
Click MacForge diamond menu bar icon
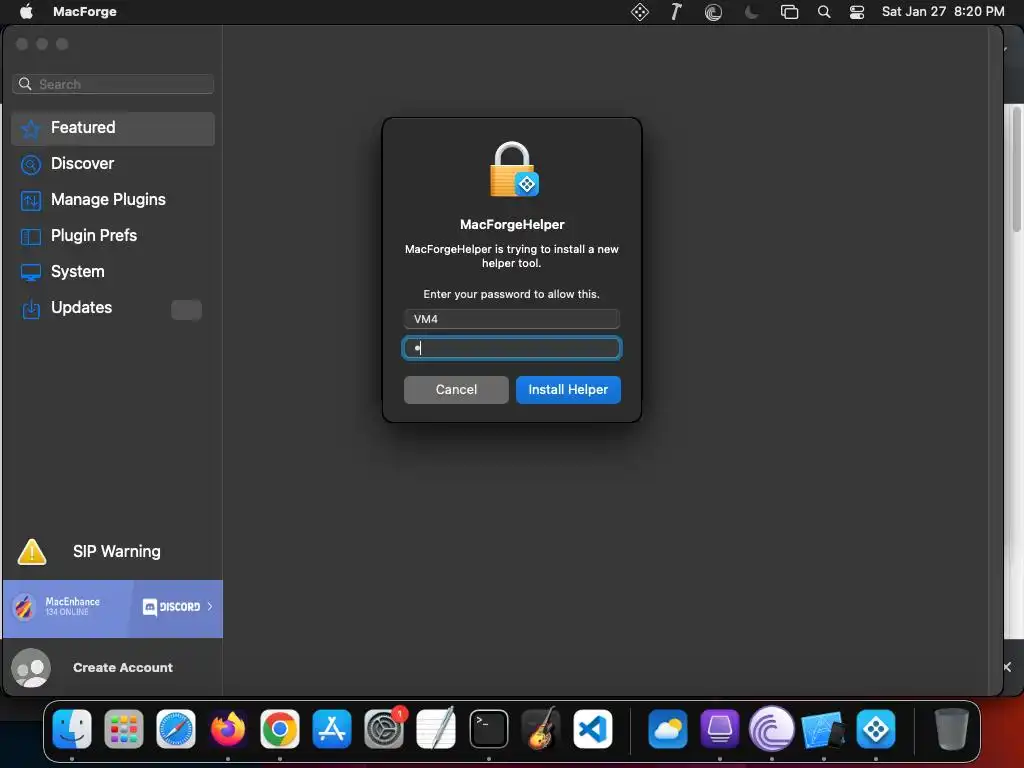tap(639, 12)
